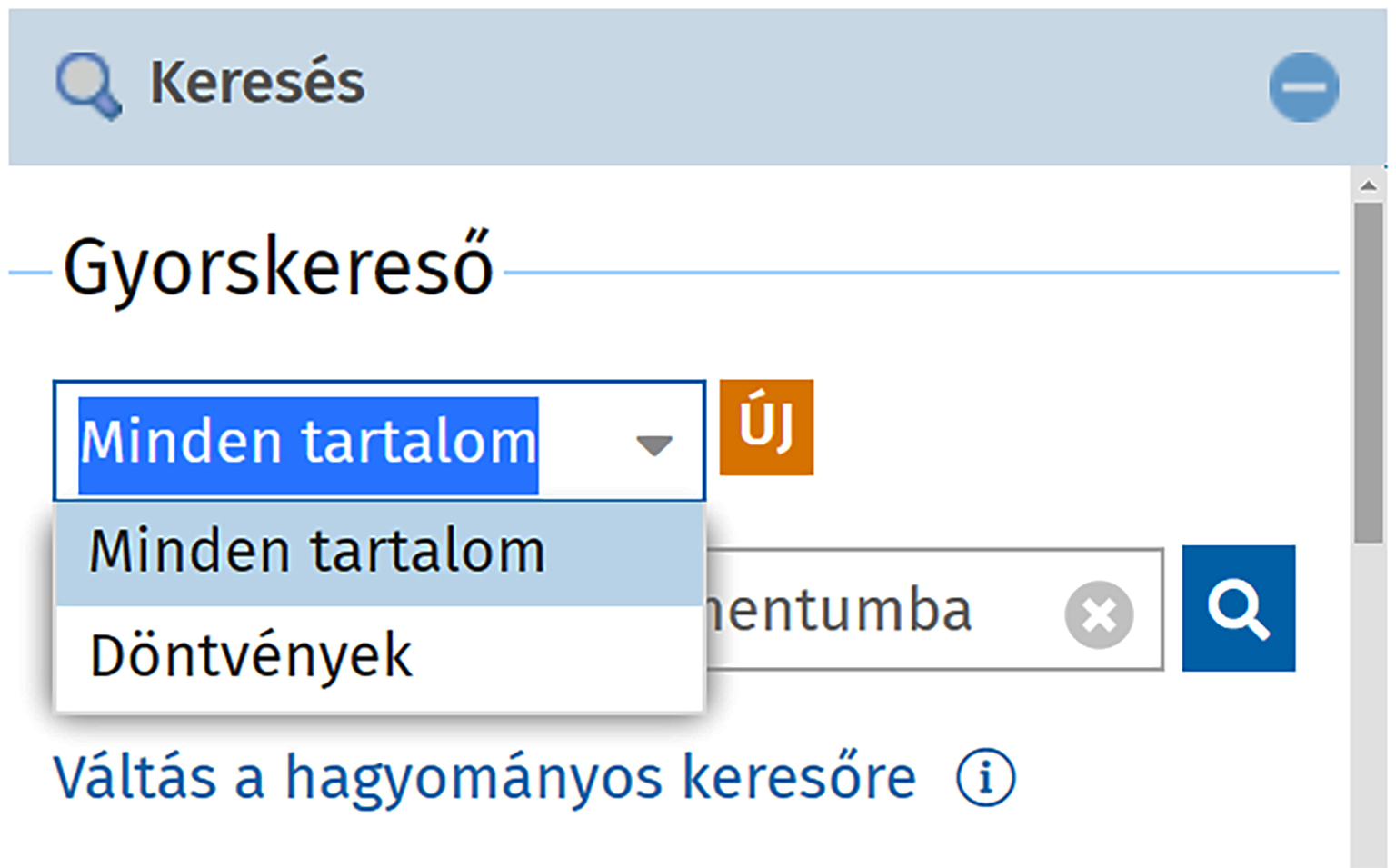This screenshot has width=1396, height=868.
Task: Click the scrollbar track below the thumb
Action: [1368, 709]
